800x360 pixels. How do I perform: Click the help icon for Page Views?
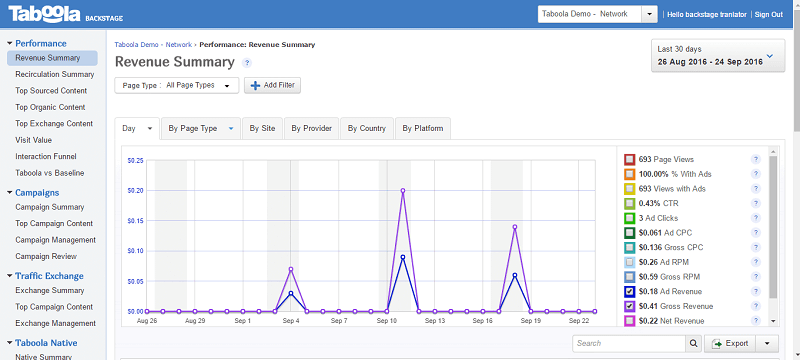tap(756, 160)
